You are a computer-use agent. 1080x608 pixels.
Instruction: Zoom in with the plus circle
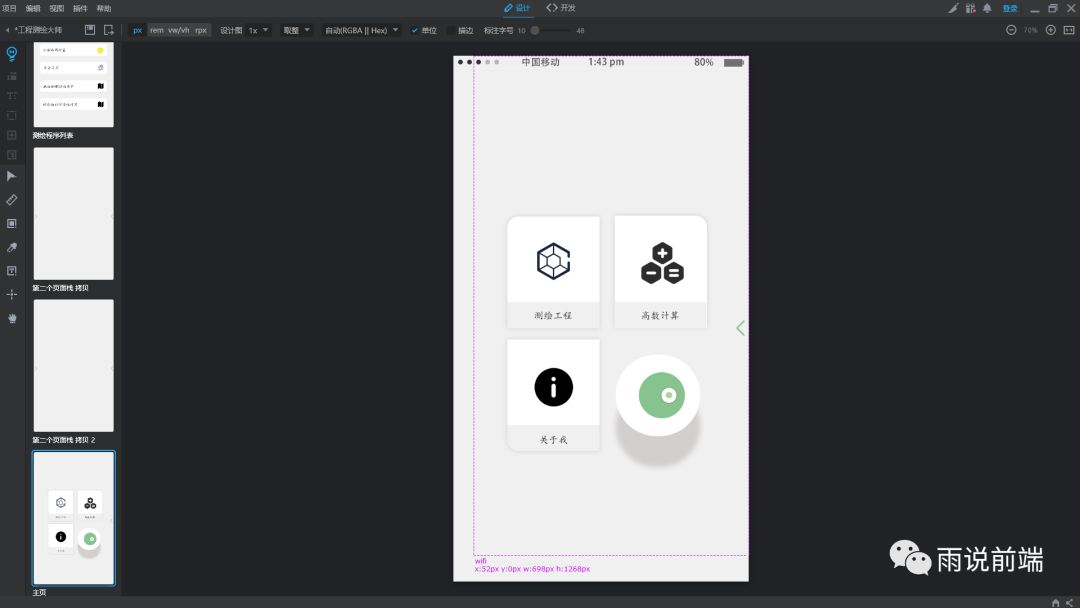[x=1050, y=30]
